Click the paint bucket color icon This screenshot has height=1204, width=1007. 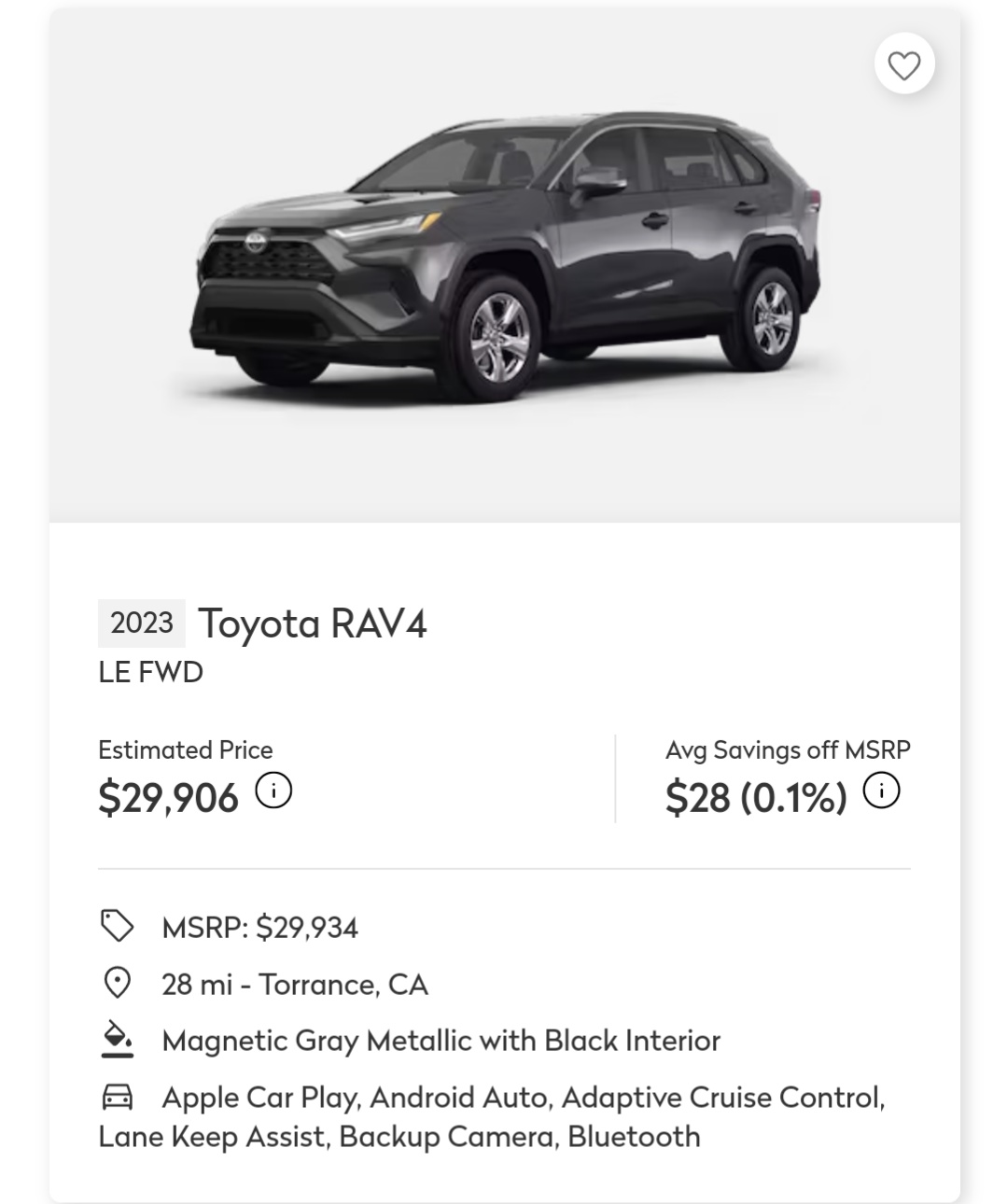tap(117, 1040)
